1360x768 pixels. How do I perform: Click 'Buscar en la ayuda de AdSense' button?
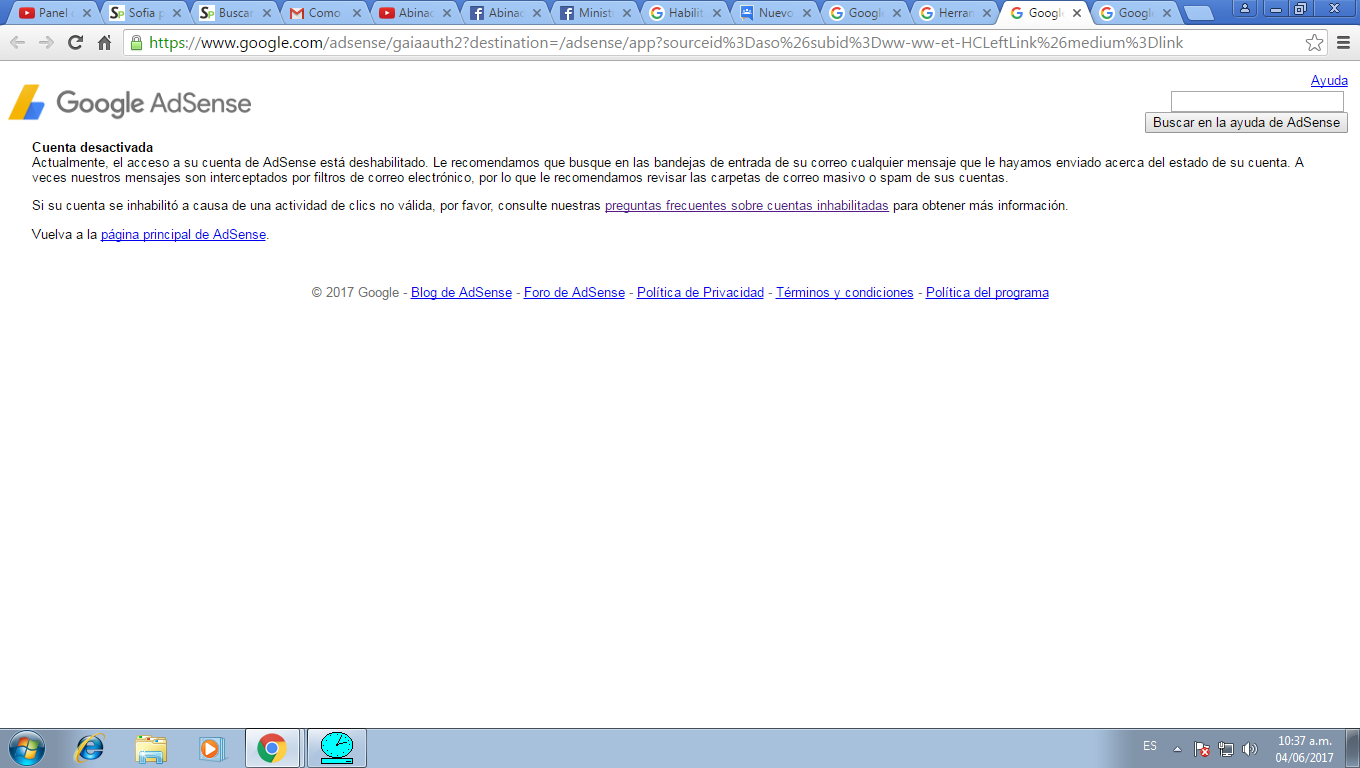point(1246,123)
